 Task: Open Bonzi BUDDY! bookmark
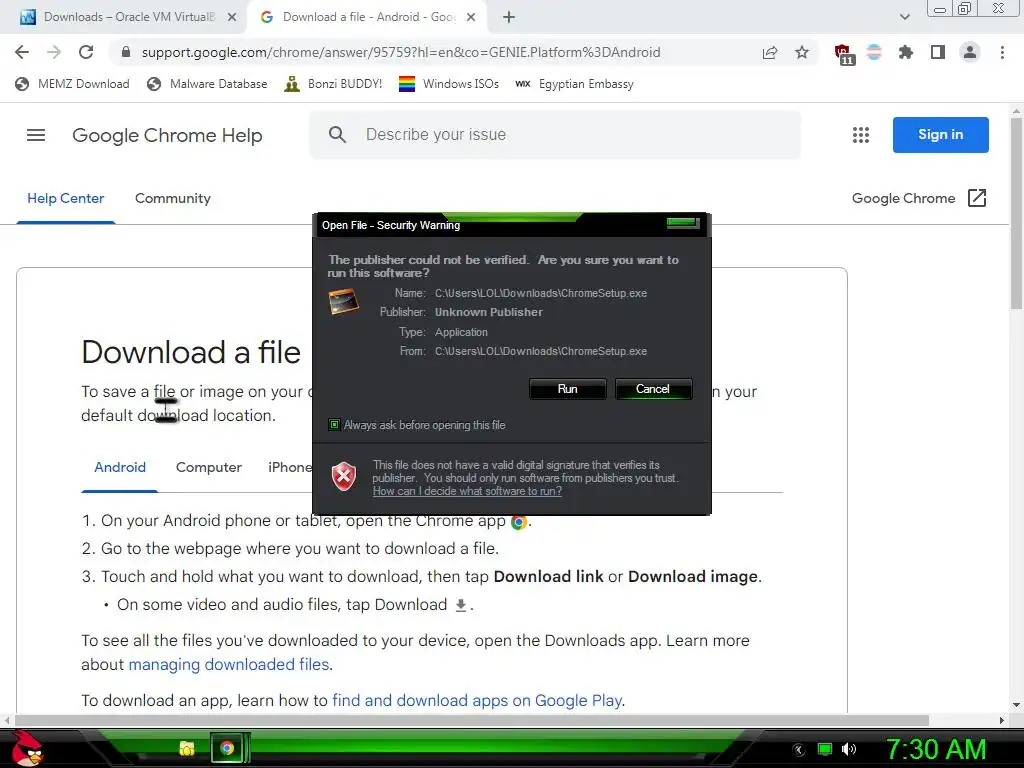pyautogui.click(x=333, y=84)
